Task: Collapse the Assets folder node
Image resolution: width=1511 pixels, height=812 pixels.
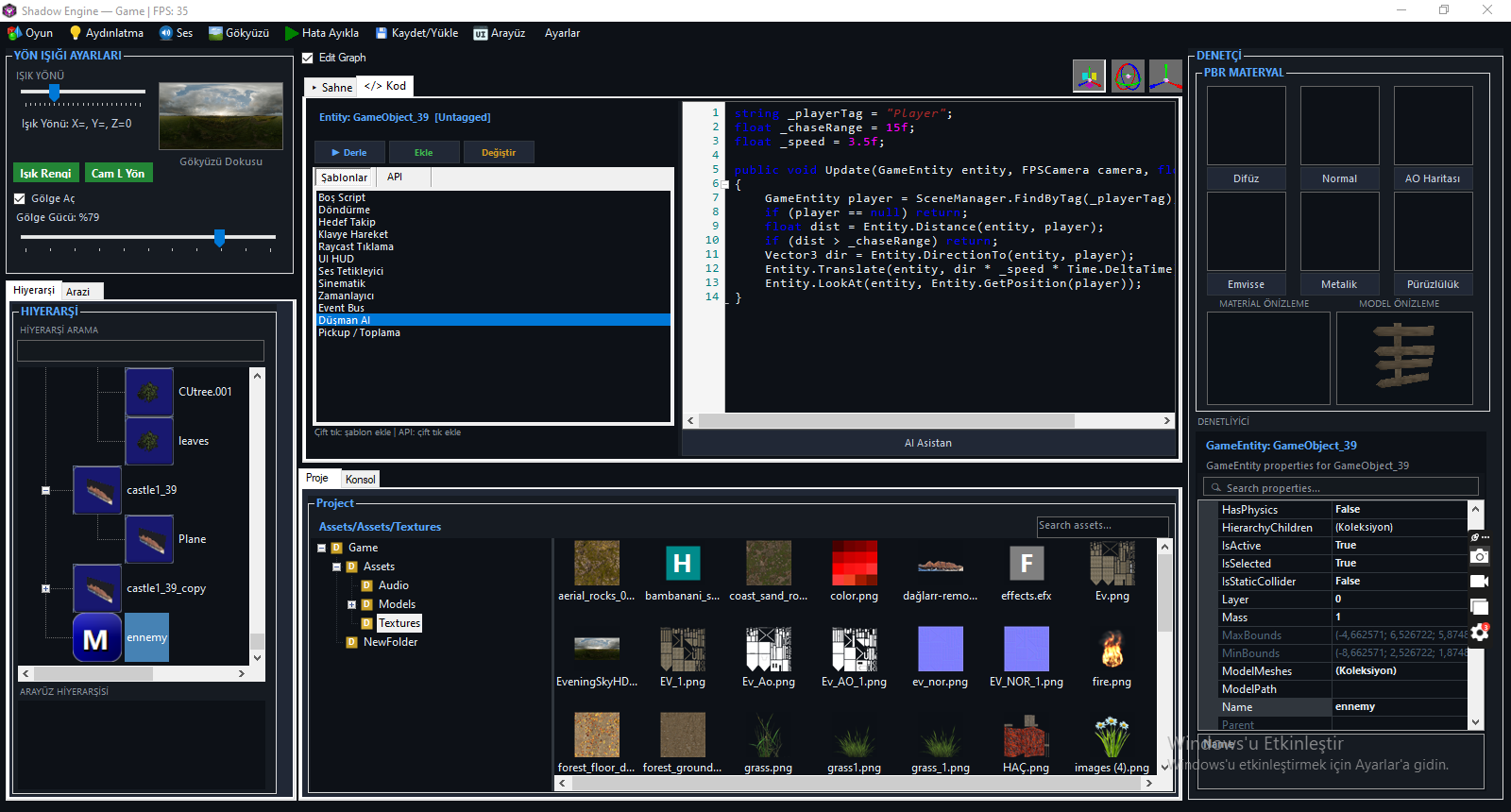Action: tap(336, 567)
